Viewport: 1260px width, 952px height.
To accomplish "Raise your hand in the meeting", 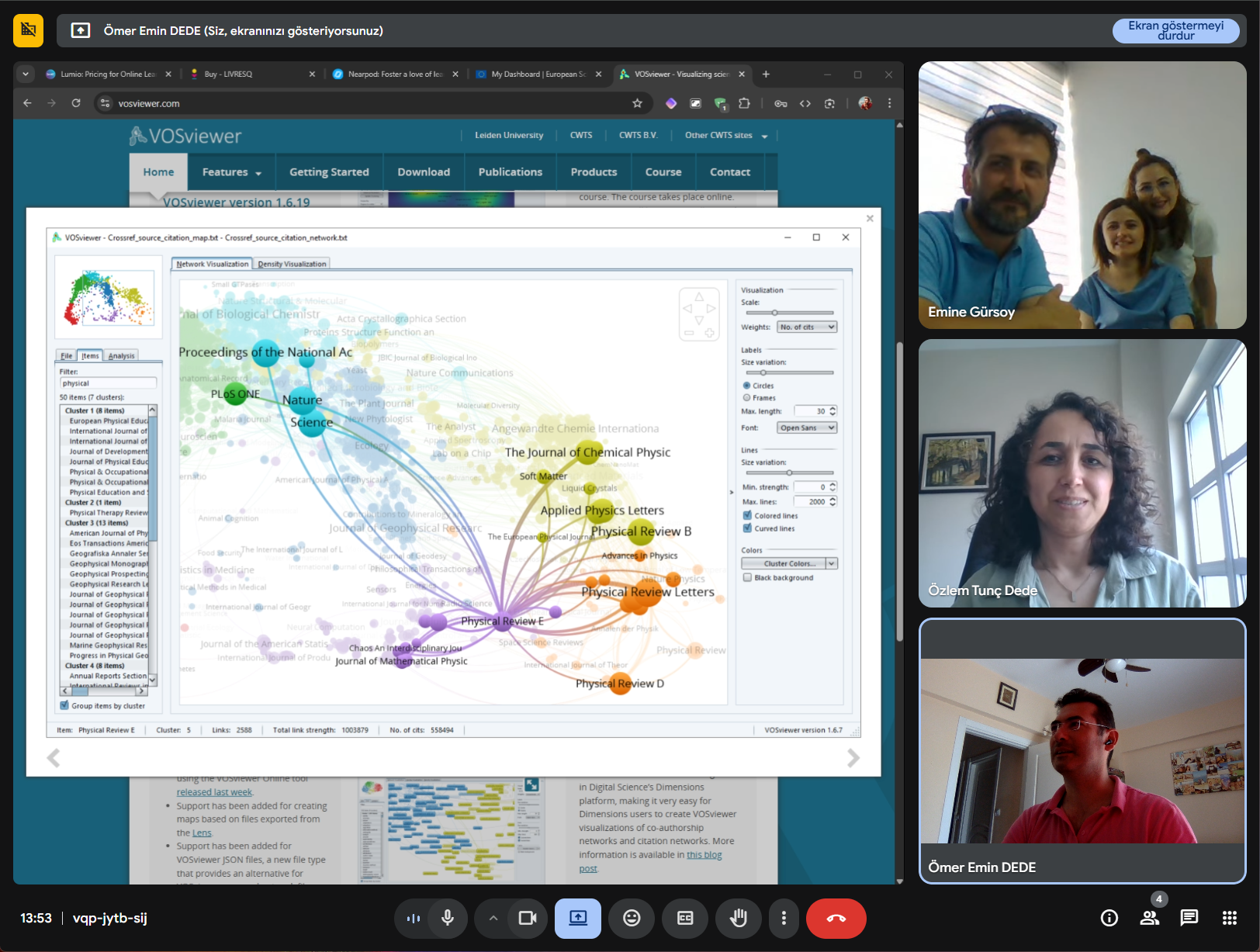I will click(739, 918).
